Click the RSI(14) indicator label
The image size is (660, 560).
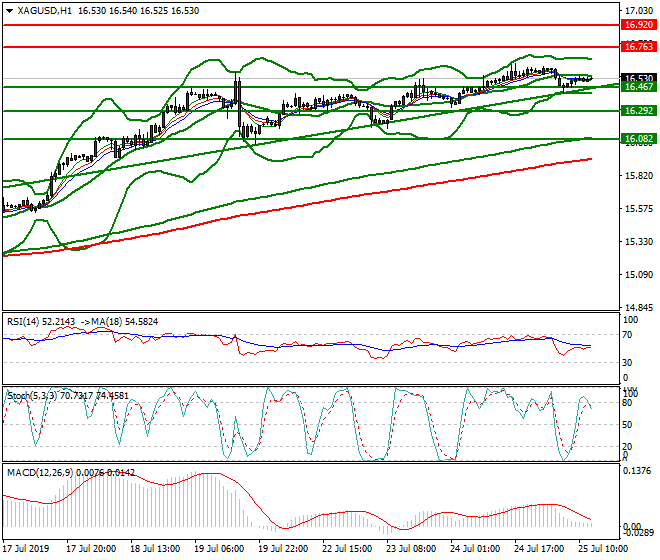click(x=23, y=322)
